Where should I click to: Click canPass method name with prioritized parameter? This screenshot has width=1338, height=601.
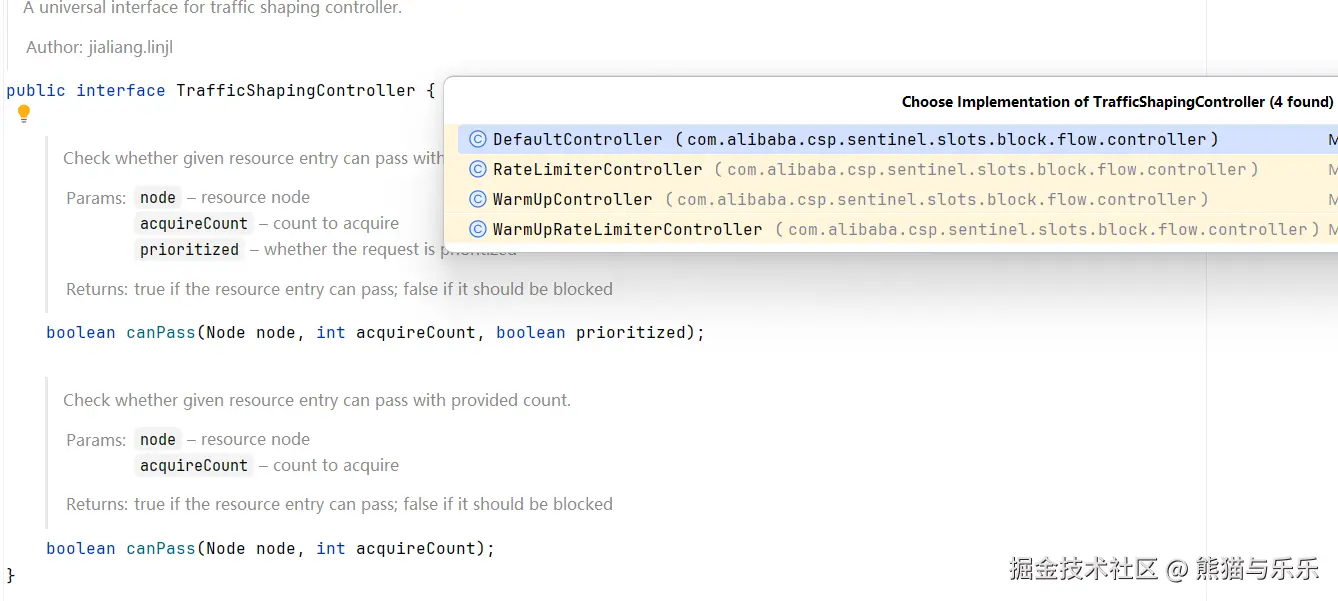[160, 333]
